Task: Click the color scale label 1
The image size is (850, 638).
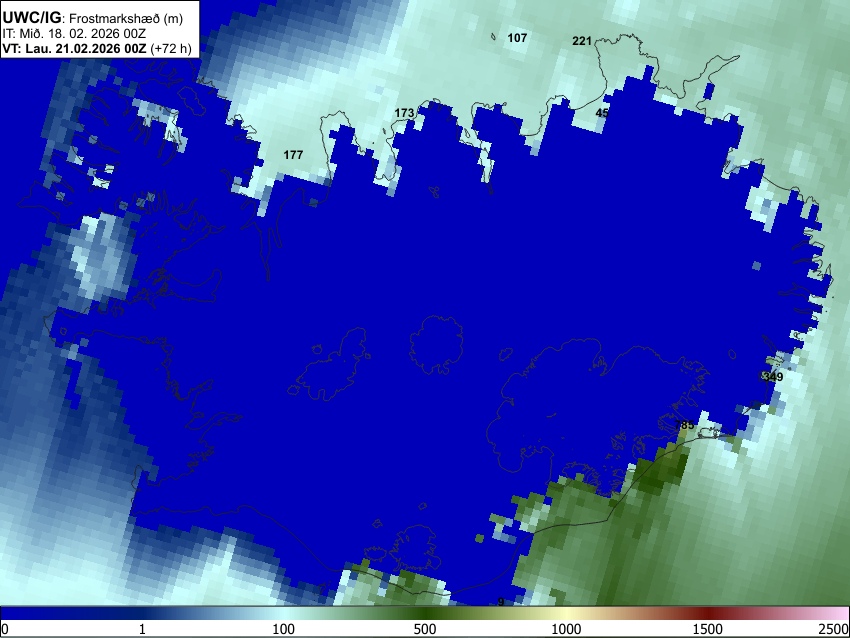Action: pos(142,629)
